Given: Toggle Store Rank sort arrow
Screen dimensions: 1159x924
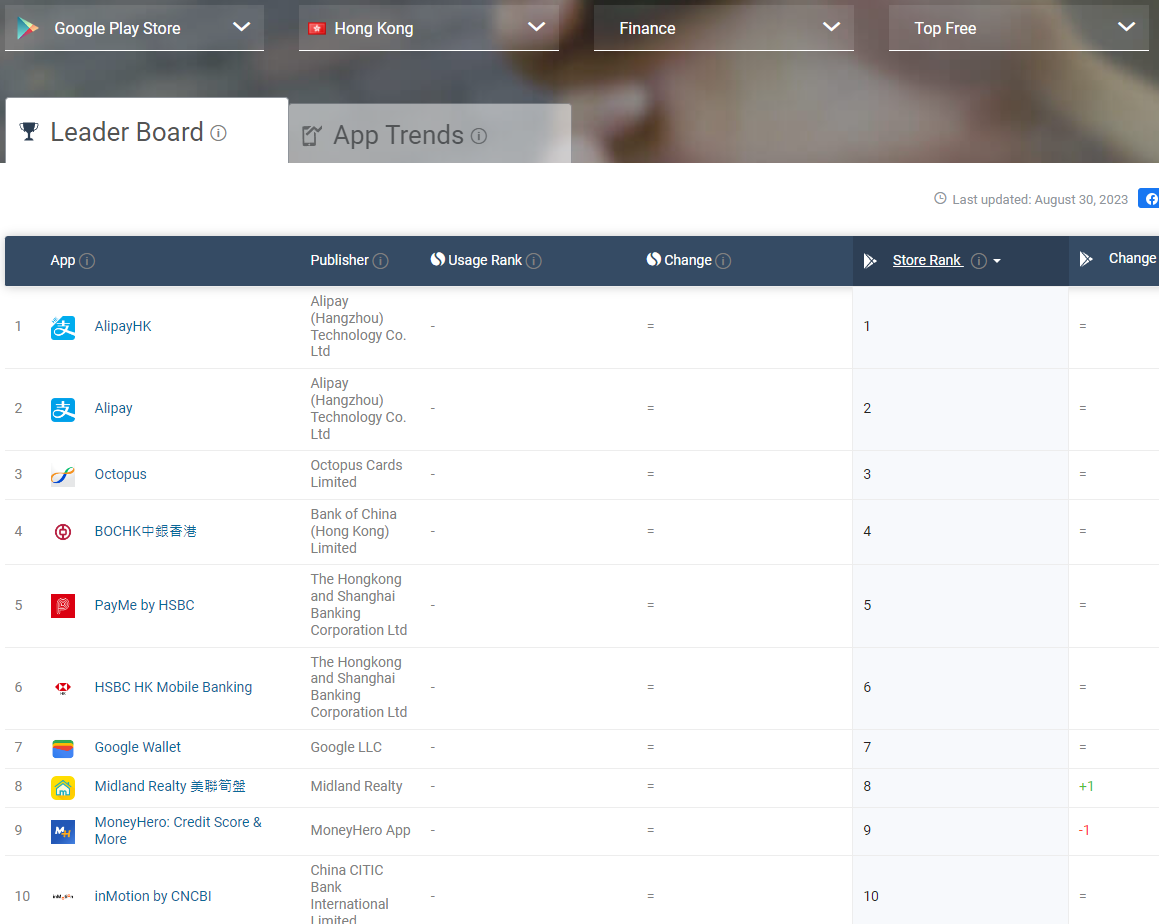Looking at the screenshot, I should pos(997,261).
